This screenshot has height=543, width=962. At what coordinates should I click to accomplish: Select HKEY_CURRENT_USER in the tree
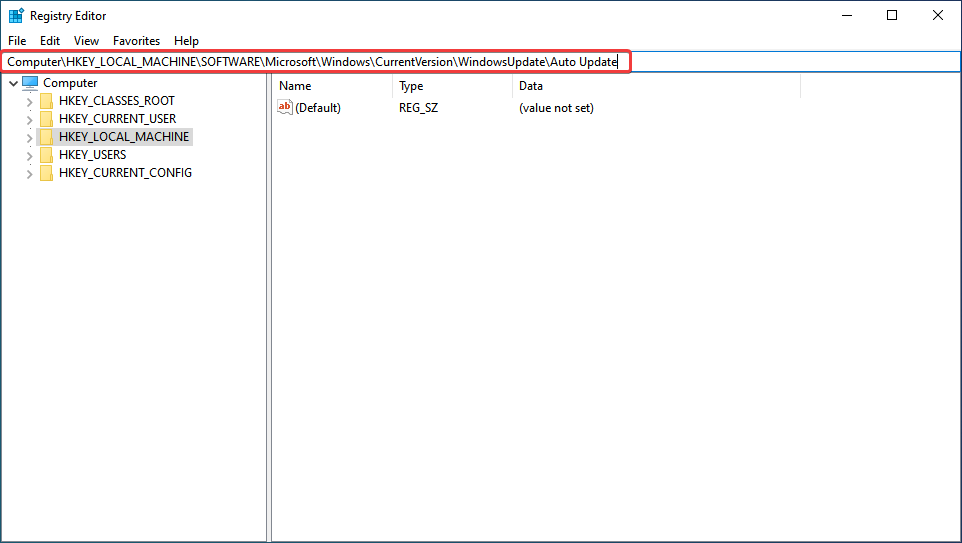coord(117,118)
